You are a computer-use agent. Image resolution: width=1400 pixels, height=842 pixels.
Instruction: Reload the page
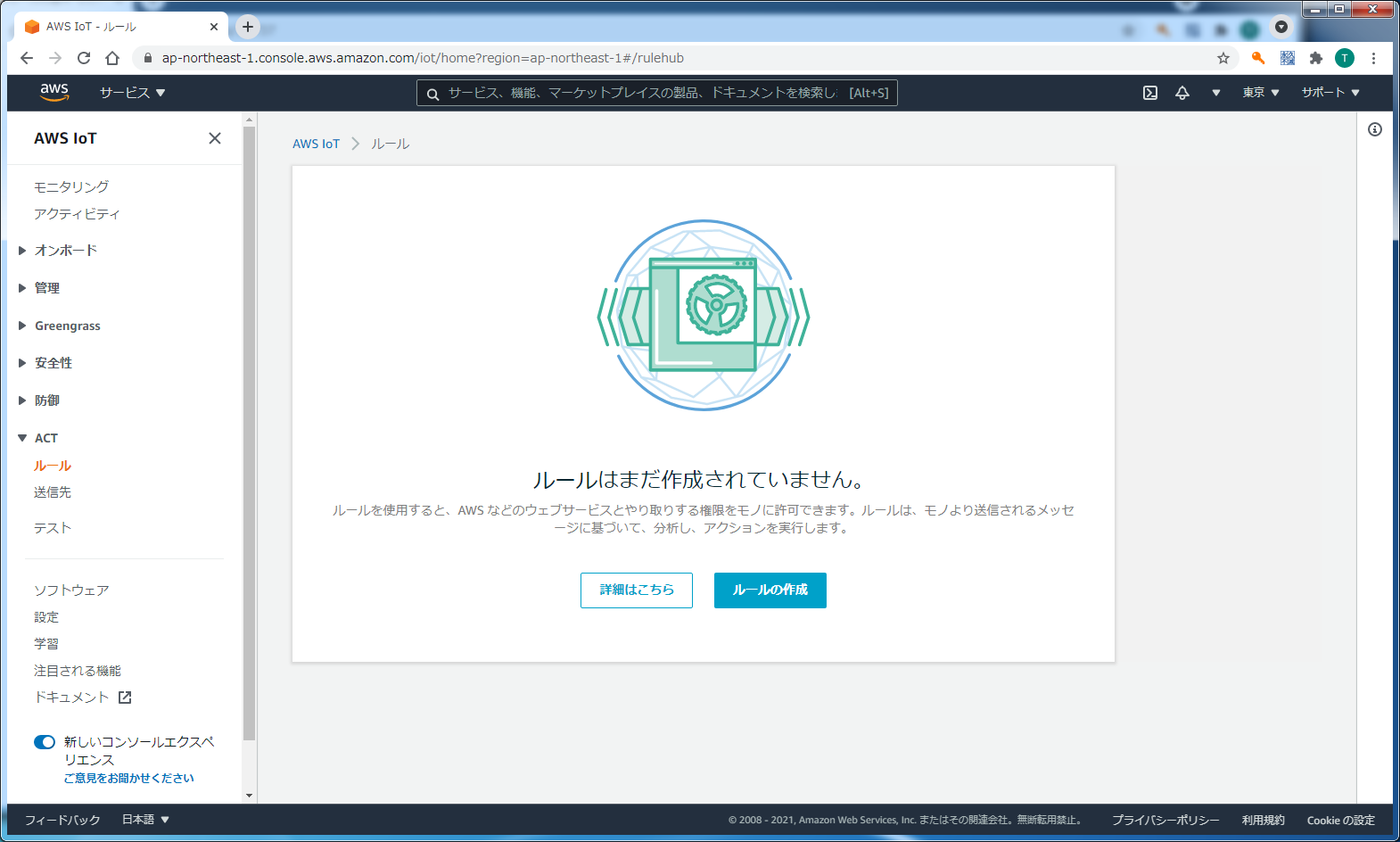pyautogui.click(x=84, y=58)
